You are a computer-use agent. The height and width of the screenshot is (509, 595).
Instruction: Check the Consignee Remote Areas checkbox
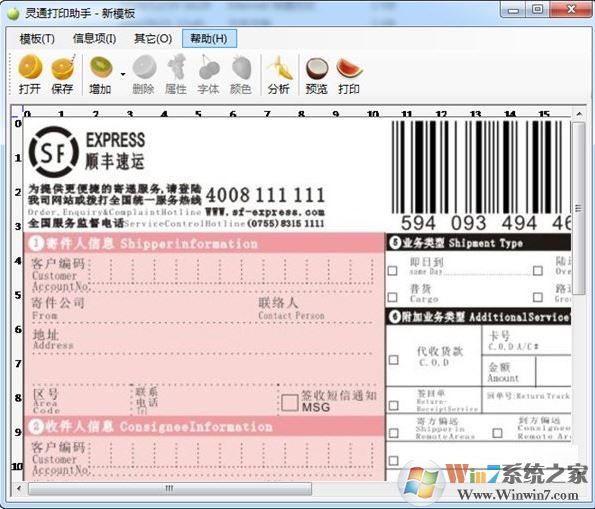click(497, 433)
